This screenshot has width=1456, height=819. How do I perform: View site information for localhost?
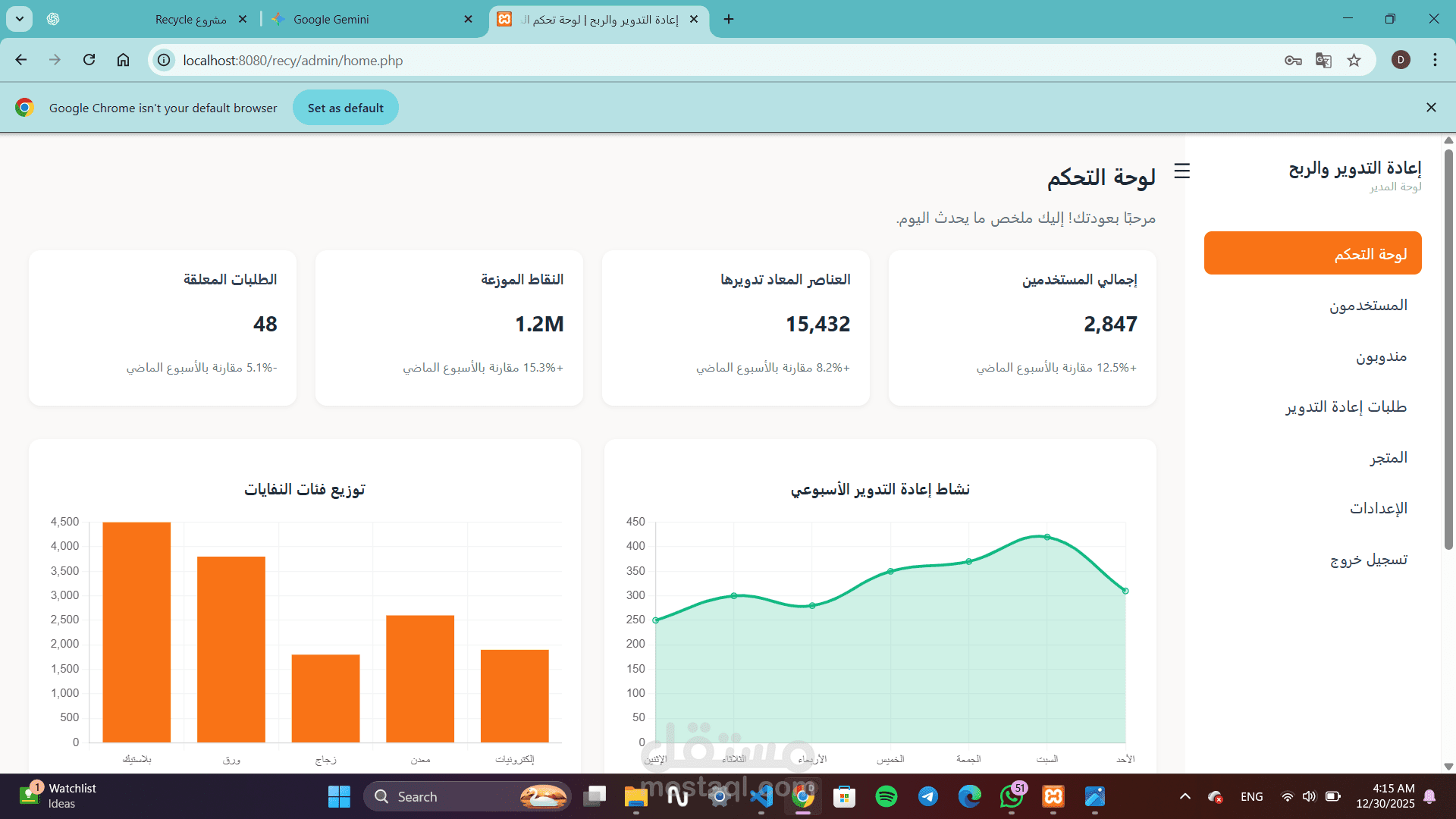[164, 60]
